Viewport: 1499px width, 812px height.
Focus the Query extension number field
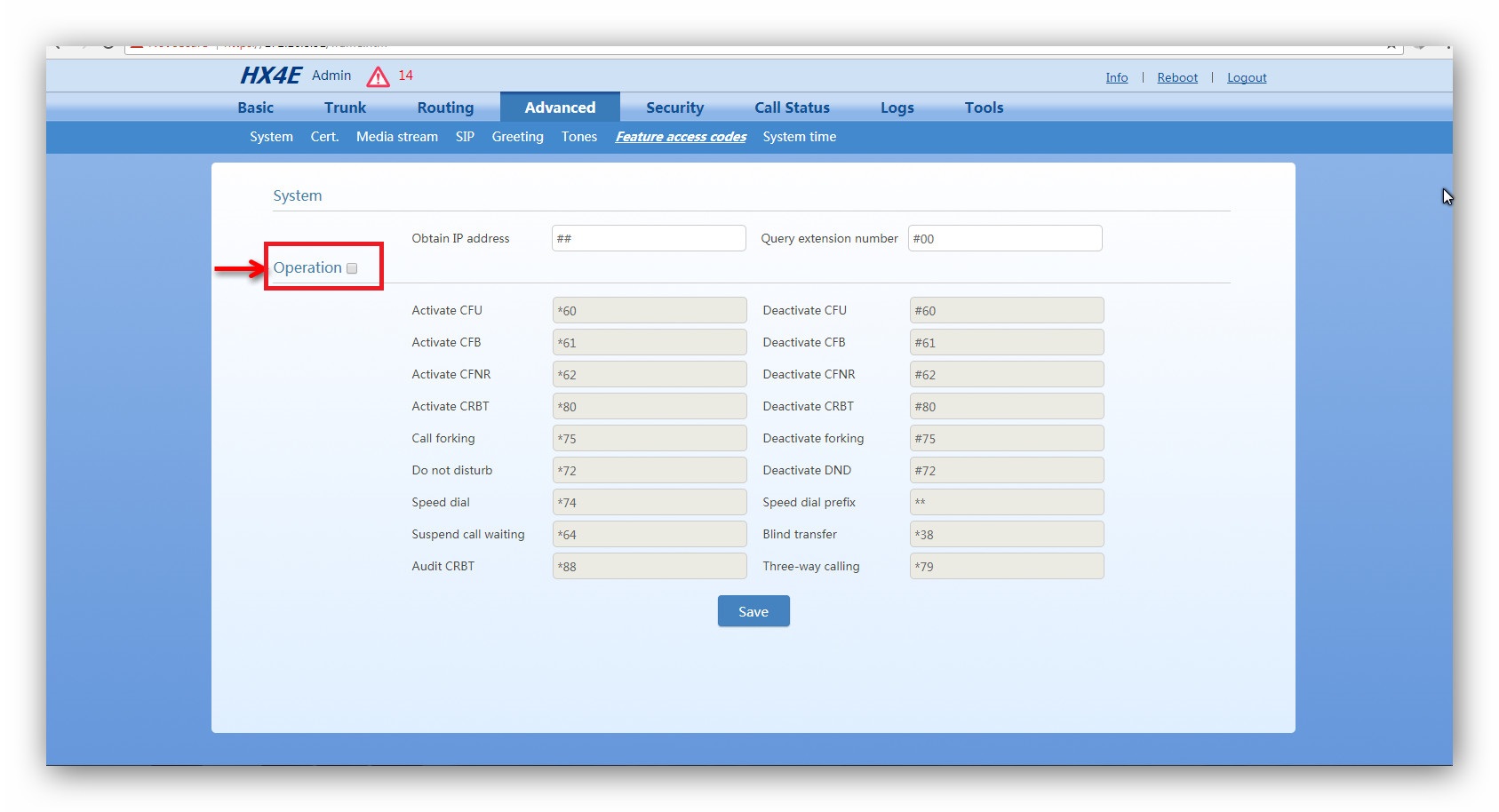[x=1004, y=238]
